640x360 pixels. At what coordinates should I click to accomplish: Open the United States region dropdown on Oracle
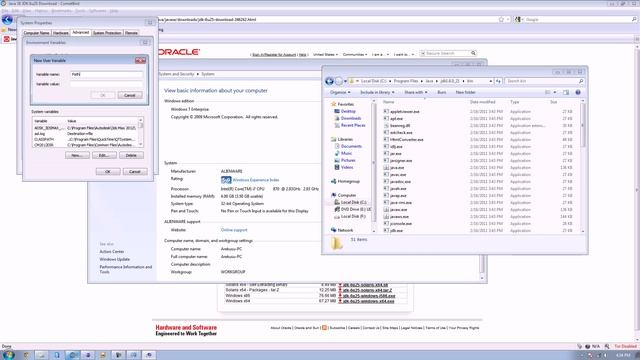325,54
